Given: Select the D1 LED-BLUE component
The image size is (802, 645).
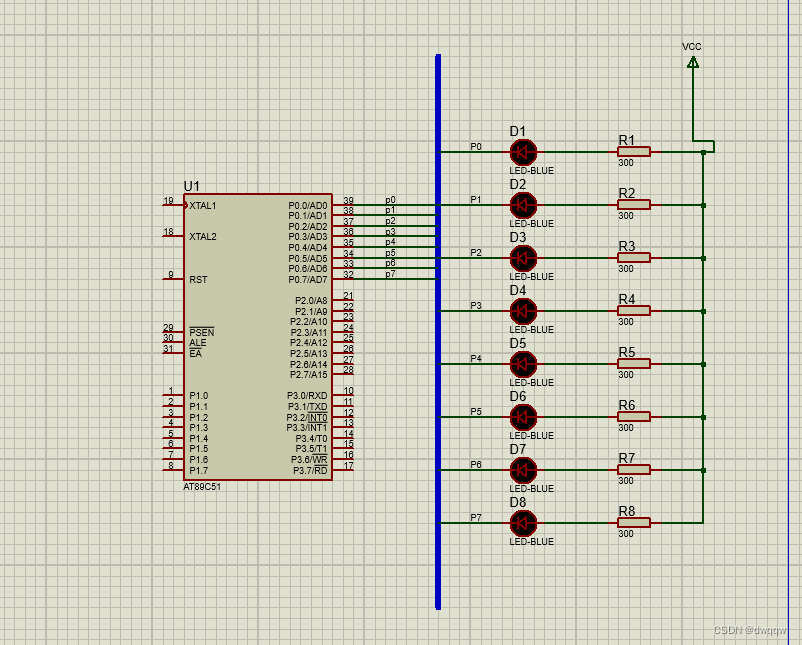Looking at the screenshot, I should tap(523, 152).
